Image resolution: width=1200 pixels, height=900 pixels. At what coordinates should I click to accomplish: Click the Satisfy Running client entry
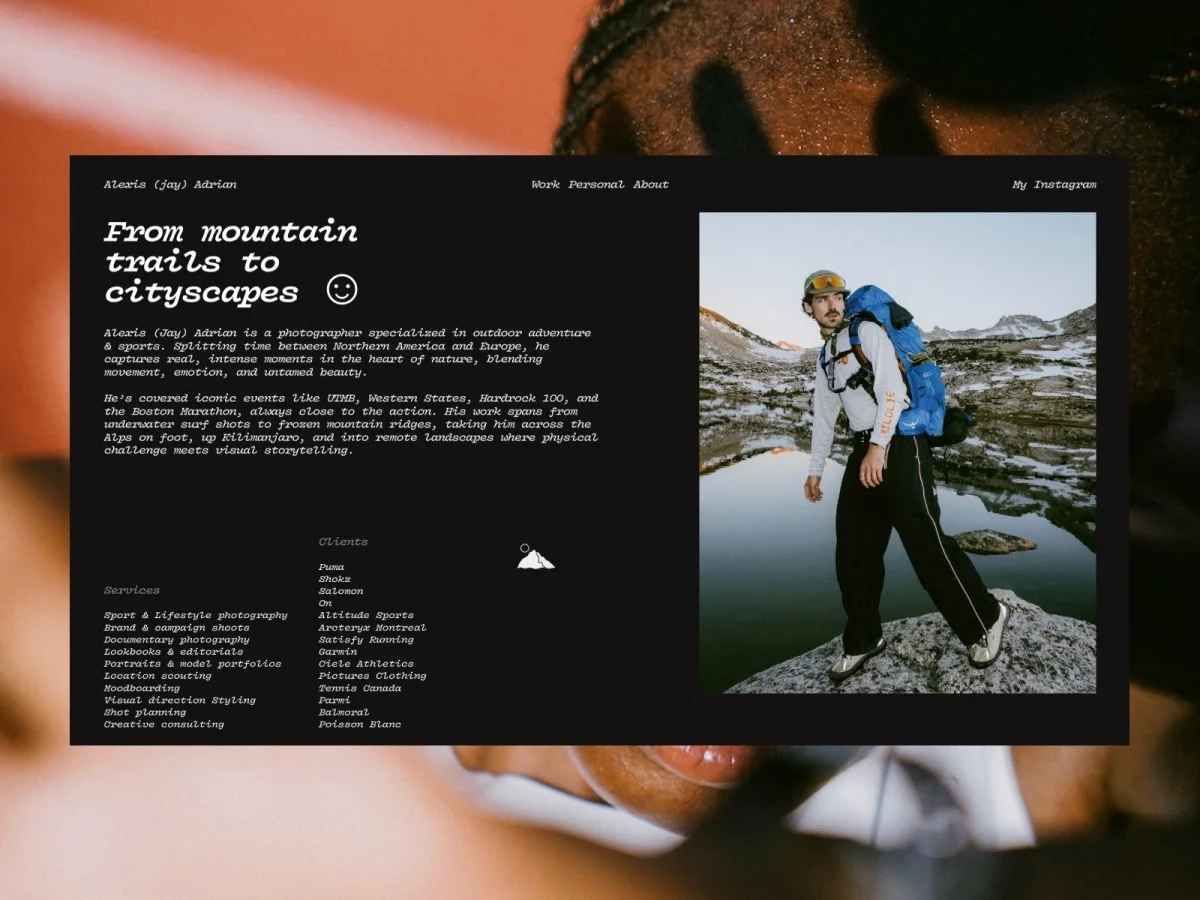tap(366, 640)
